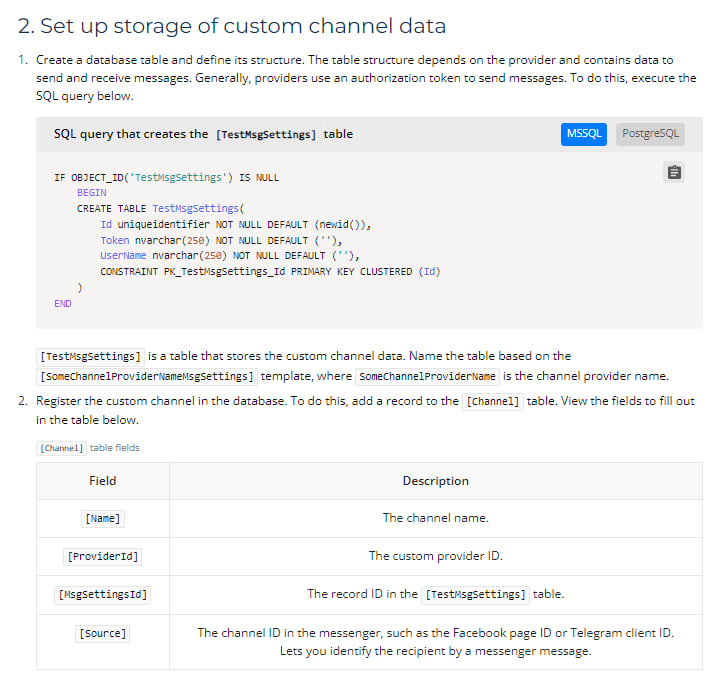Switch to the MSSQL tab
This screenshot has height=695, width=726.
click(x=583, y=134)
